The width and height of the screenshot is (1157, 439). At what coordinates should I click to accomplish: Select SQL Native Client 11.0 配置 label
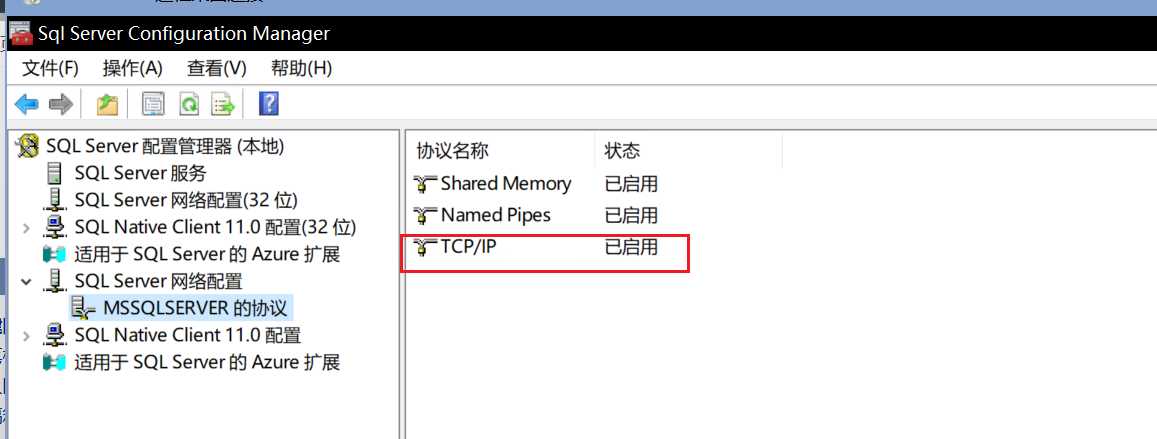click(x=187, y=335)
